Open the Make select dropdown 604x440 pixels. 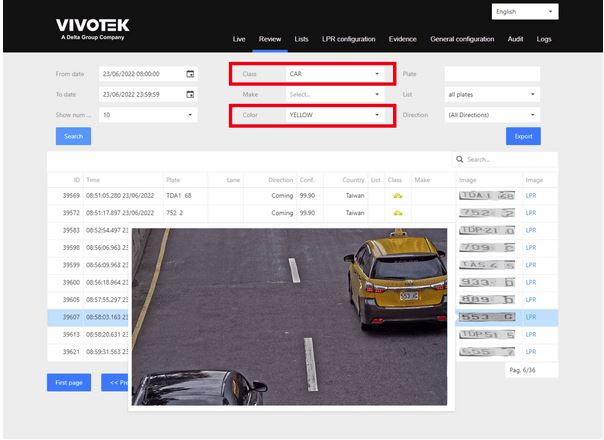click(x=334, y=95)
